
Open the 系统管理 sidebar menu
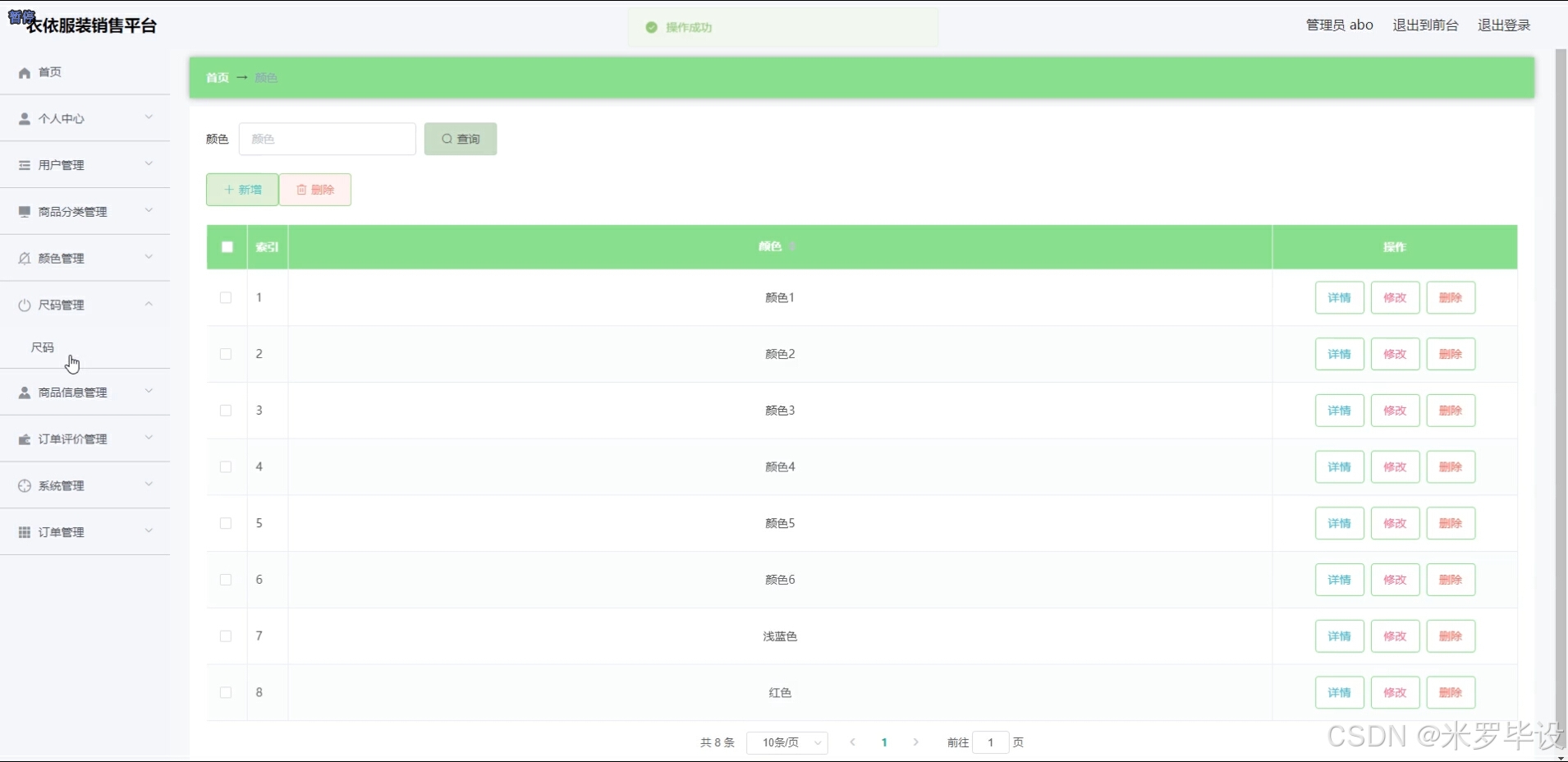pos(85,486)
